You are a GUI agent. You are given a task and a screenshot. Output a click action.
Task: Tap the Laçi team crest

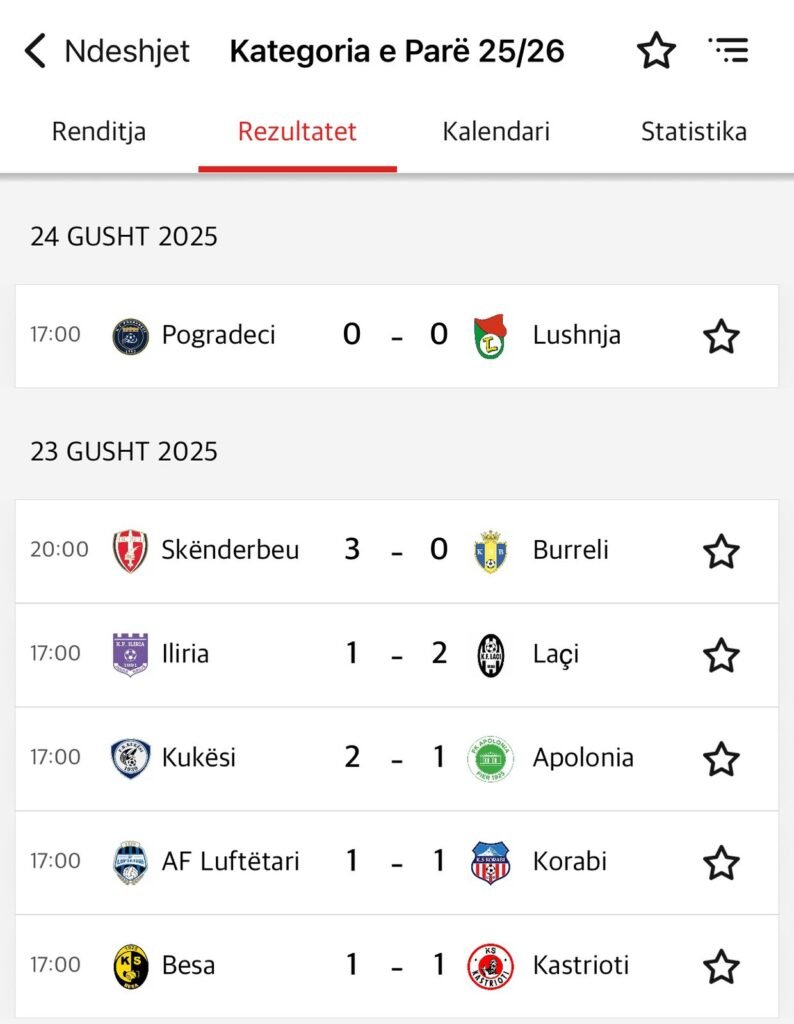pyautogui.click(x=491, y=655)
